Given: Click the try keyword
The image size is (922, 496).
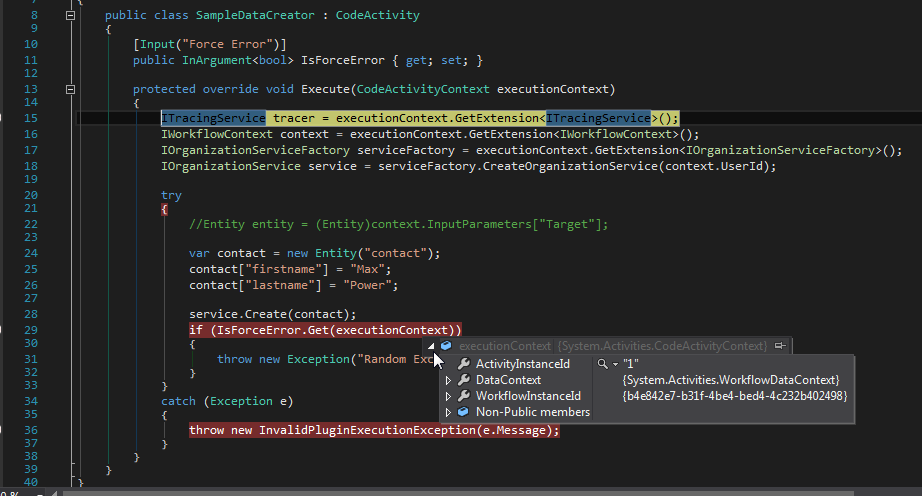Looking at the screenshot, I should (x=171, y=195).
